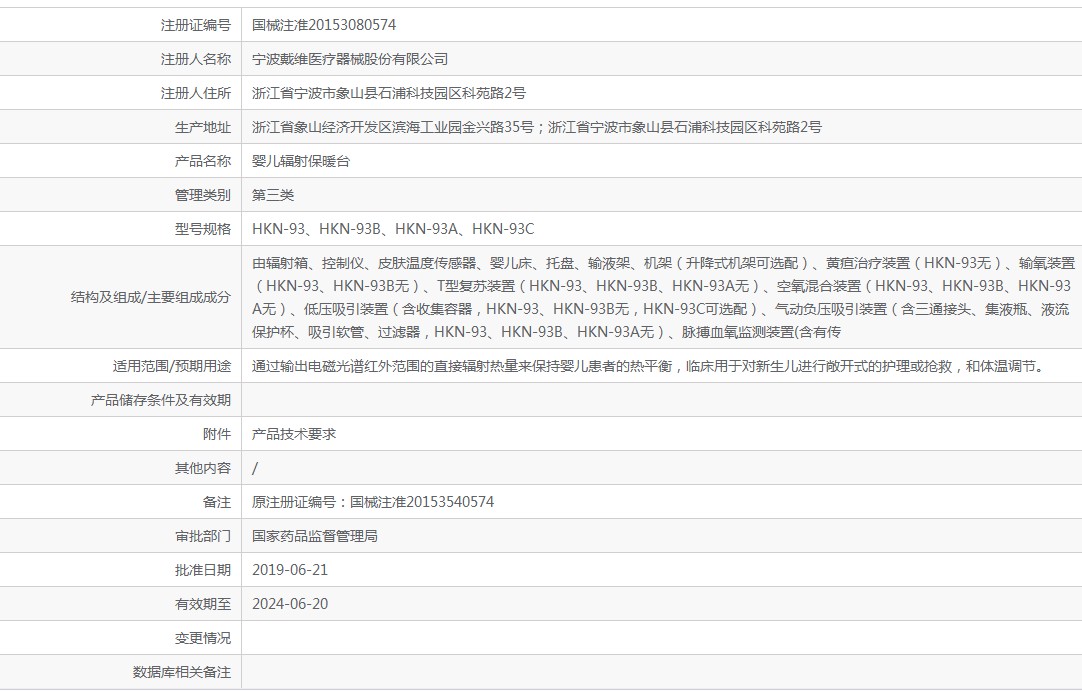Viewport: 1082px width, 692px height.
Task: Select intended use text starting 通过输出电磁光谱
Action: (x=650, y=366)
